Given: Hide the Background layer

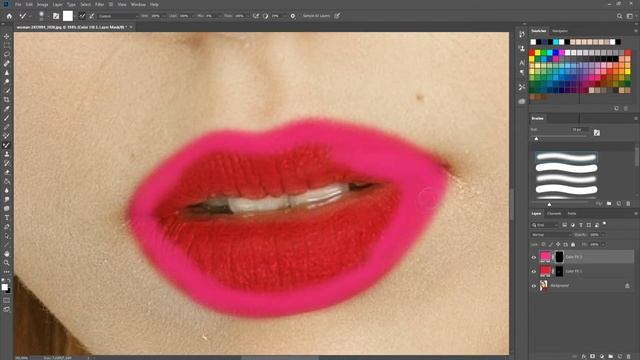Looking at the screenshot, I should 533,286.
